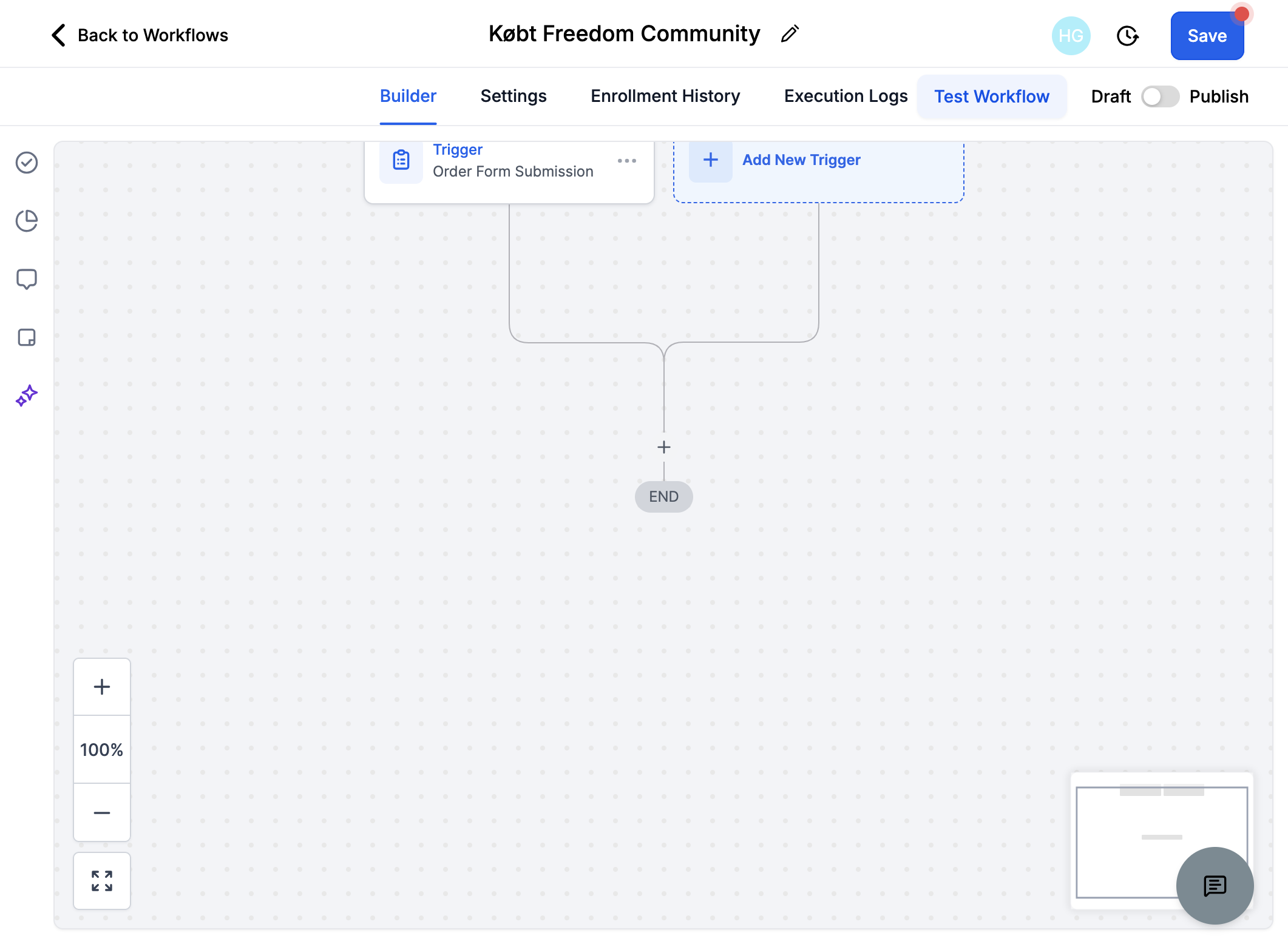Open the trigger's three-dots options menu

626,161
